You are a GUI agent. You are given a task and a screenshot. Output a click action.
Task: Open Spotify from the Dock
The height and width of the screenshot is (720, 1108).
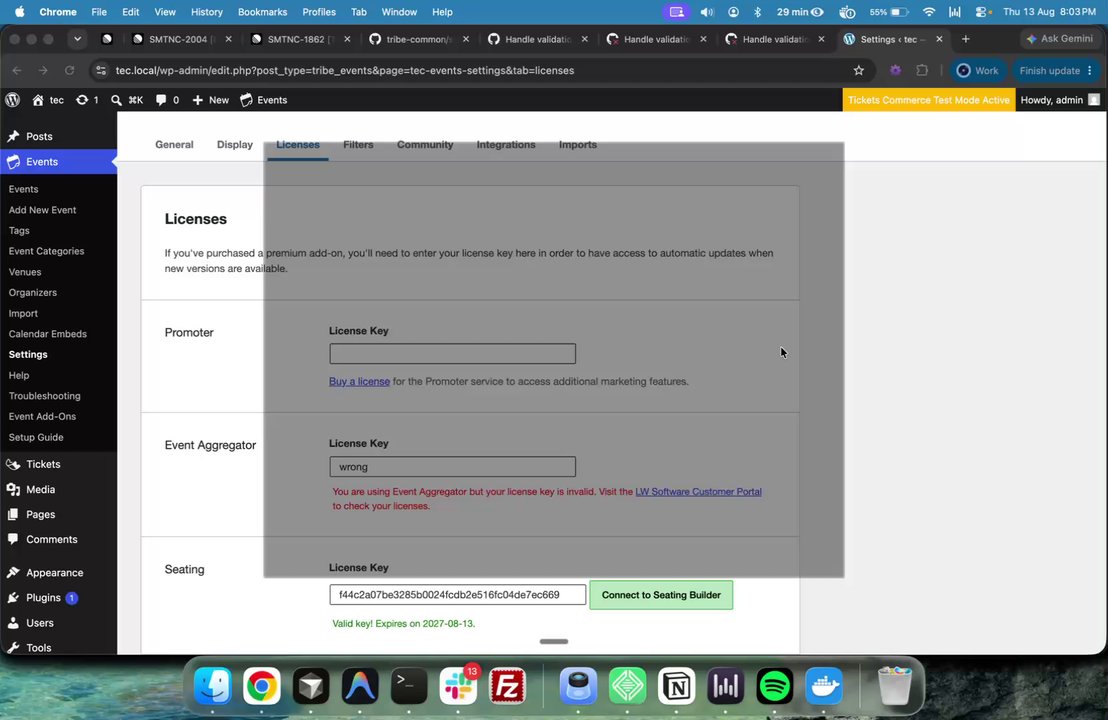click(774, 686)
